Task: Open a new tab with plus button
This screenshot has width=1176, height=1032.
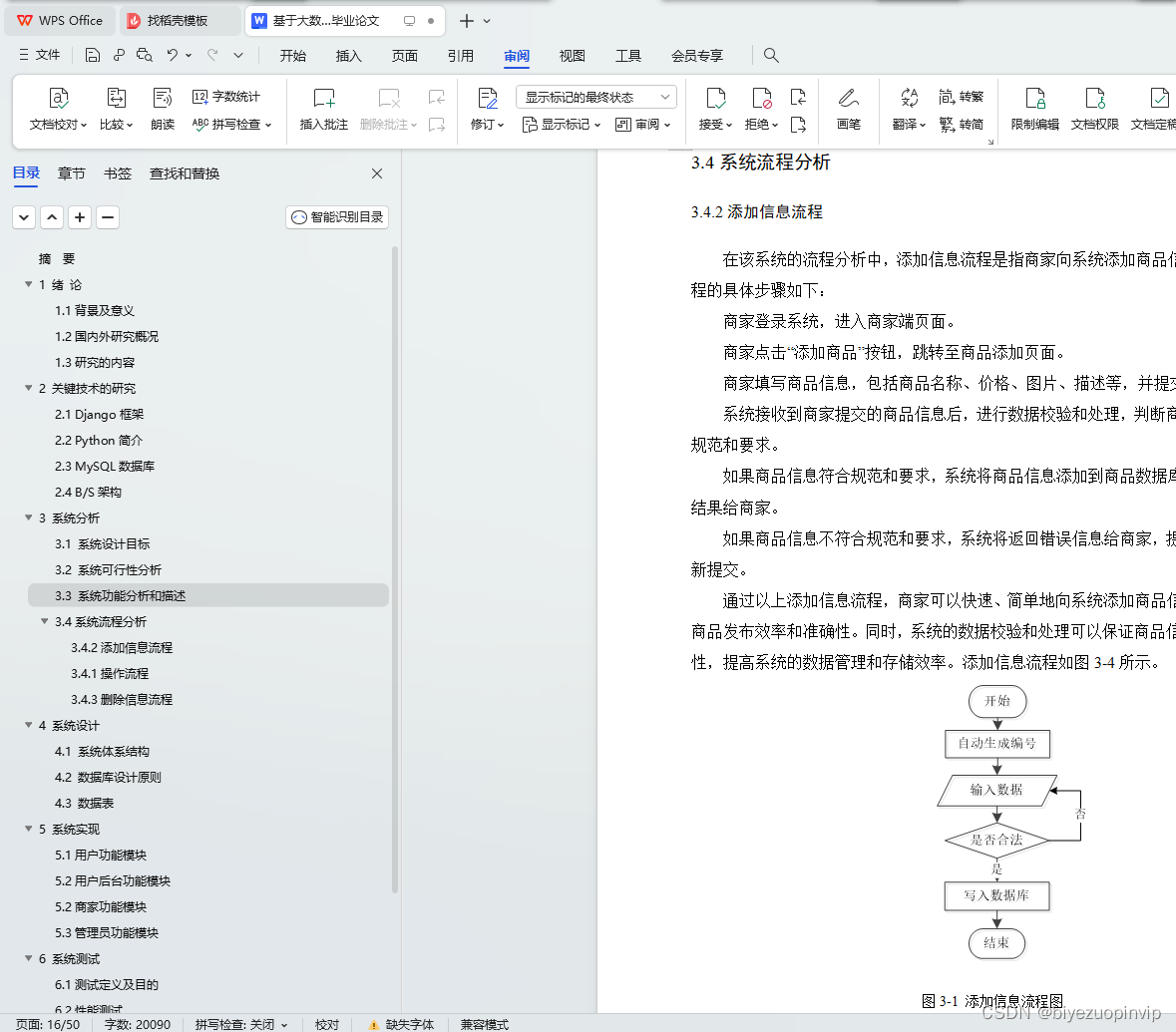Action: coord(467,21)
